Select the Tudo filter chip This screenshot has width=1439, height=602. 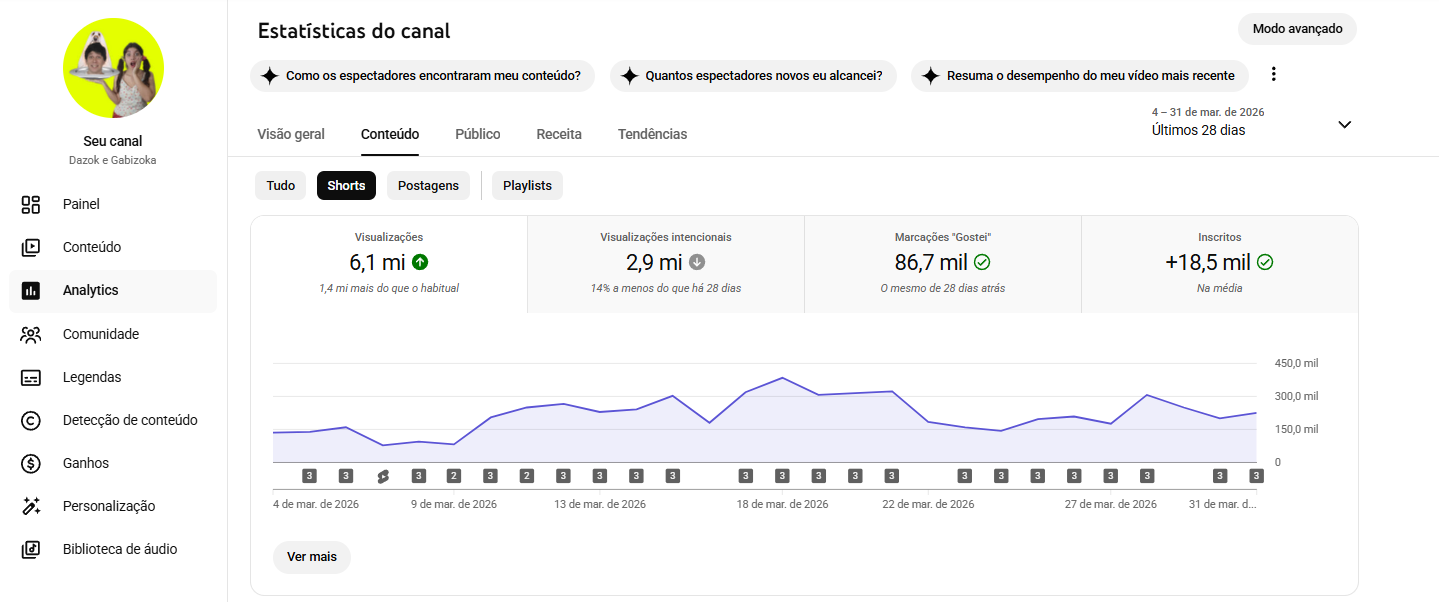(x=281, y=186)
